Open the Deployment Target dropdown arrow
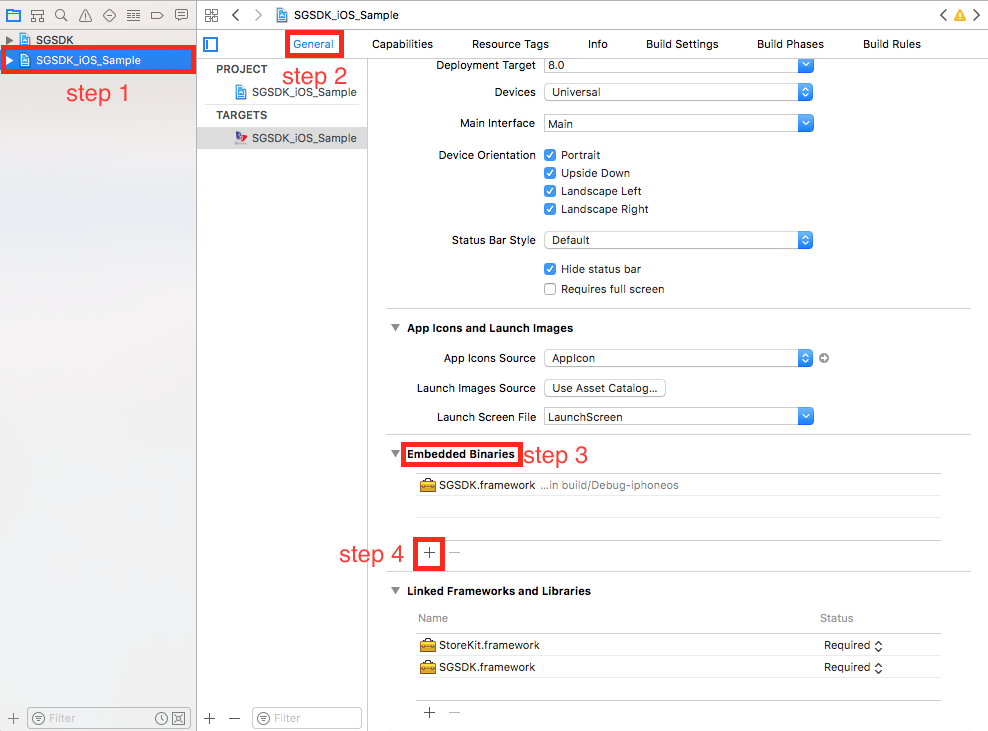The image size is (988, 731). pyautogui.click(x=805, y=65)
